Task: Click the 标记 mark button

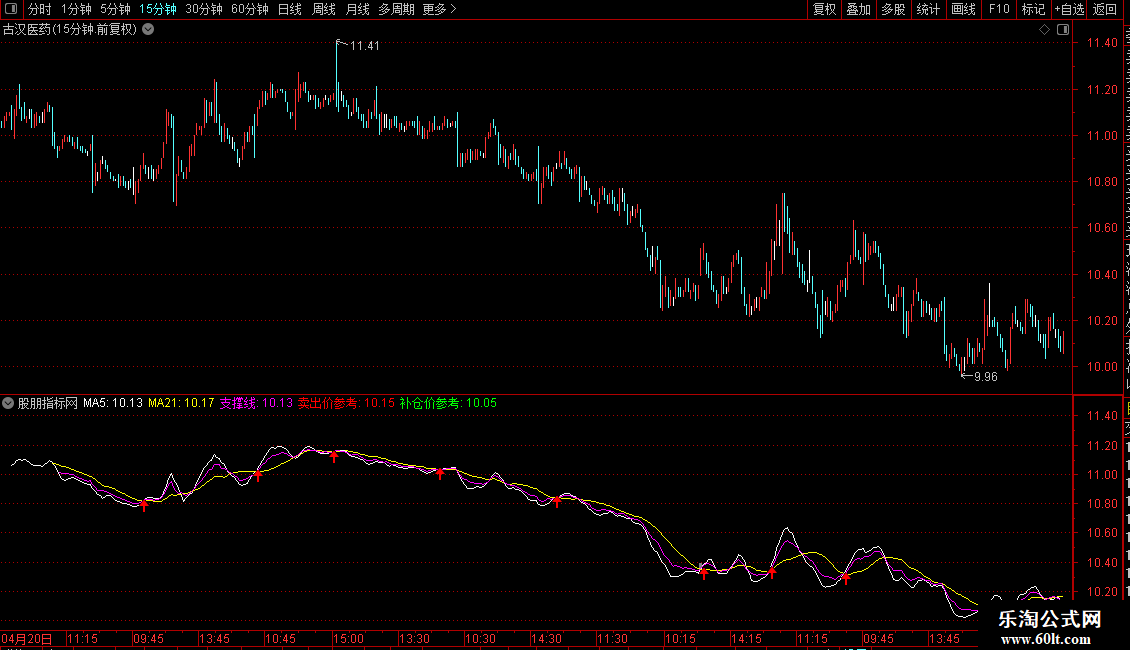Action: (x=1033, y=9)
